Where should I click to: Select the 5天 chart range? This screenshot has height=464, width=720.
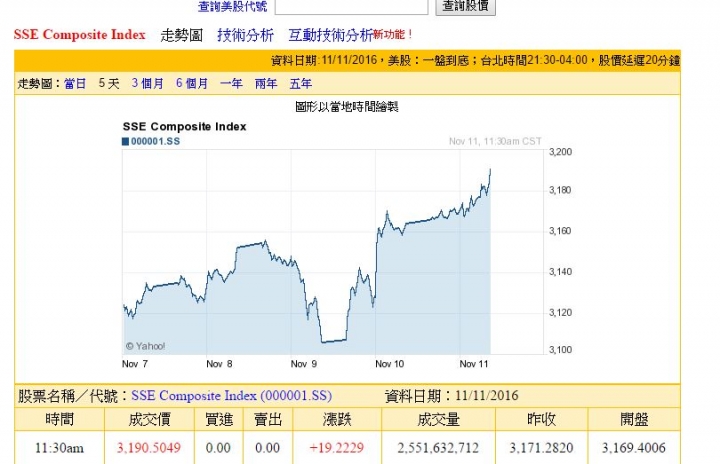point(109,84)
